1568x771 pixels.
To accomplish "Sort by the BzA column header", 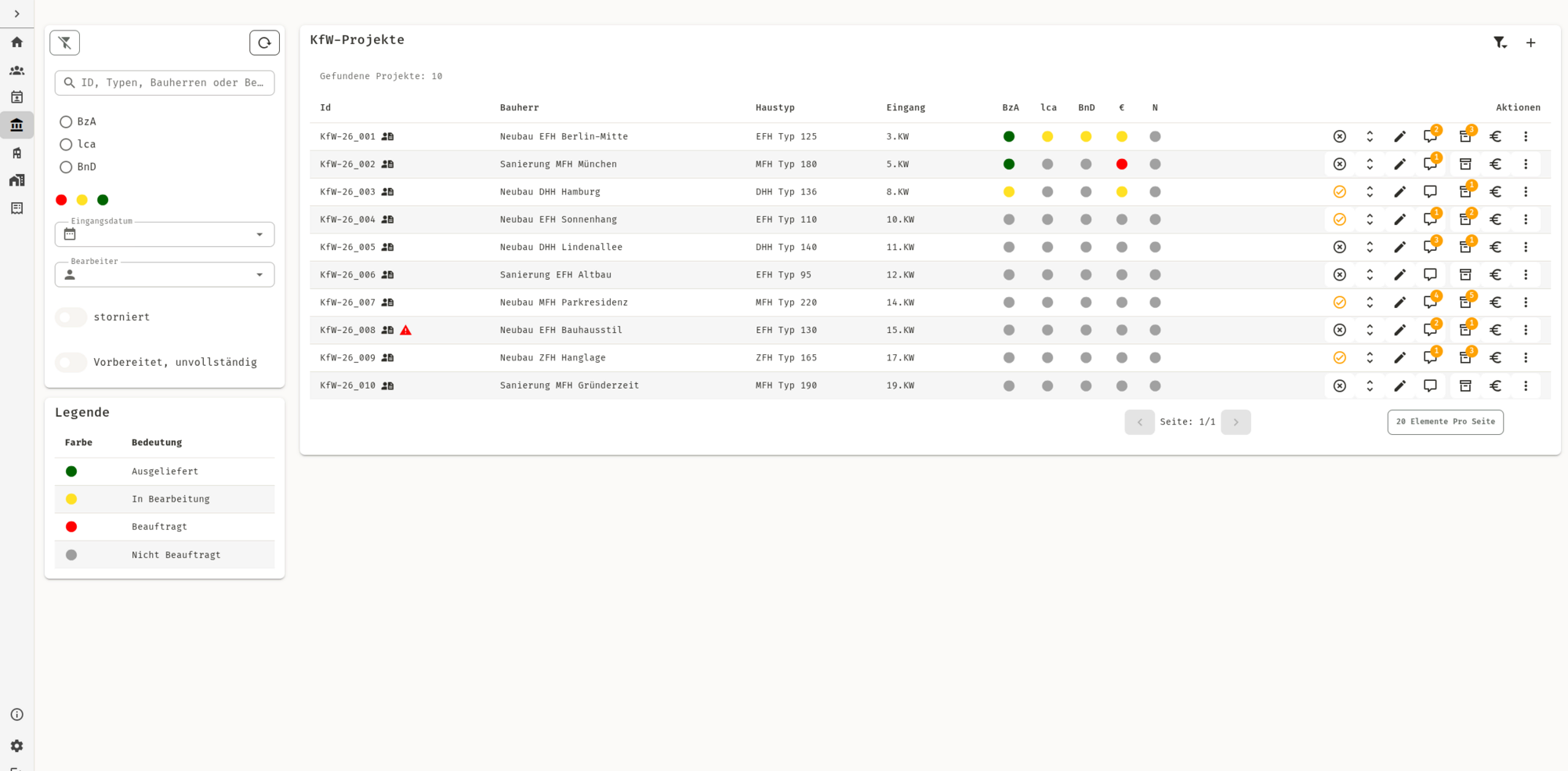I will [x=1011, y=108].
